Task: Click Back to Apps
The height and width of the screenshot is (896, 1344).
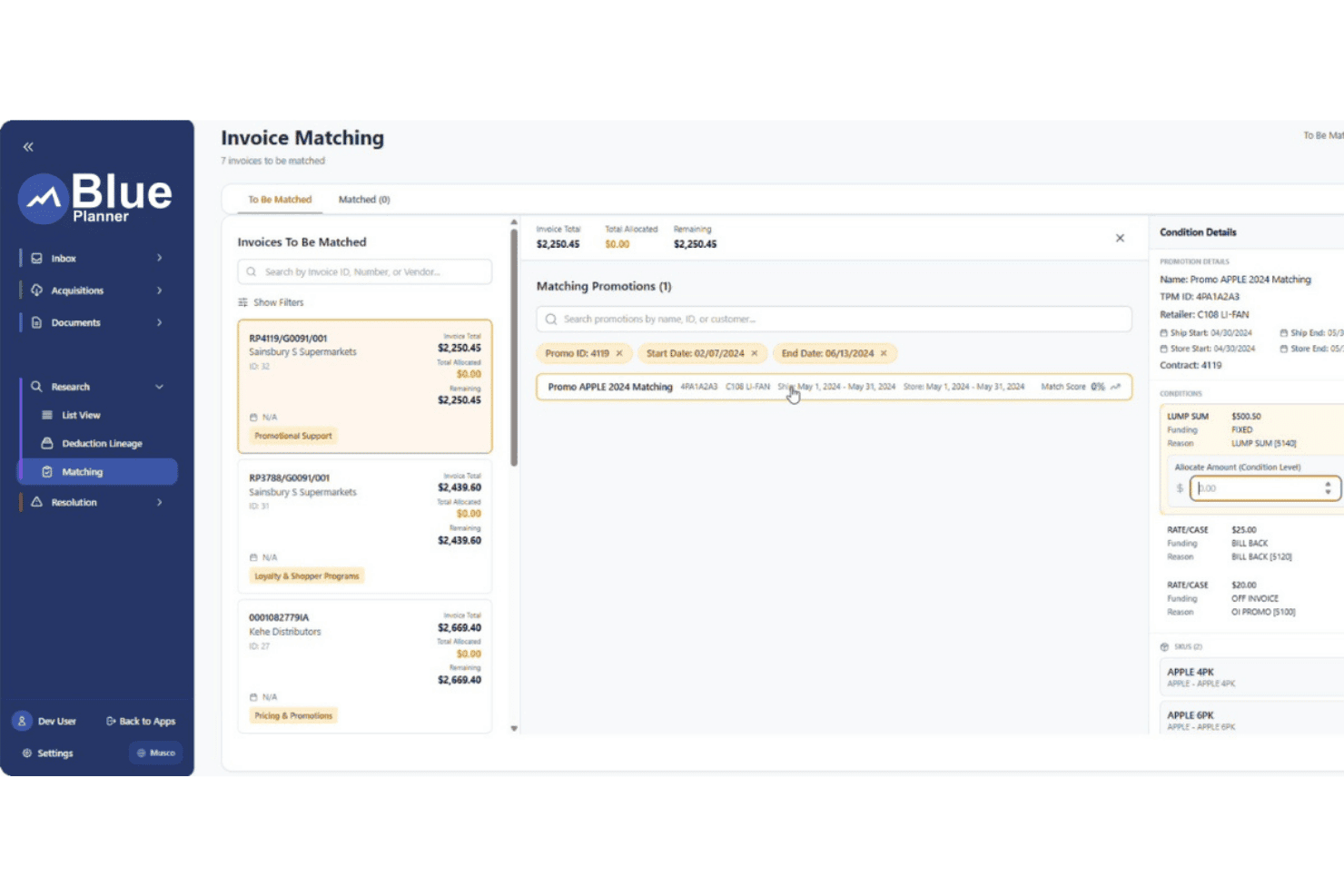Action: point(141,722)
